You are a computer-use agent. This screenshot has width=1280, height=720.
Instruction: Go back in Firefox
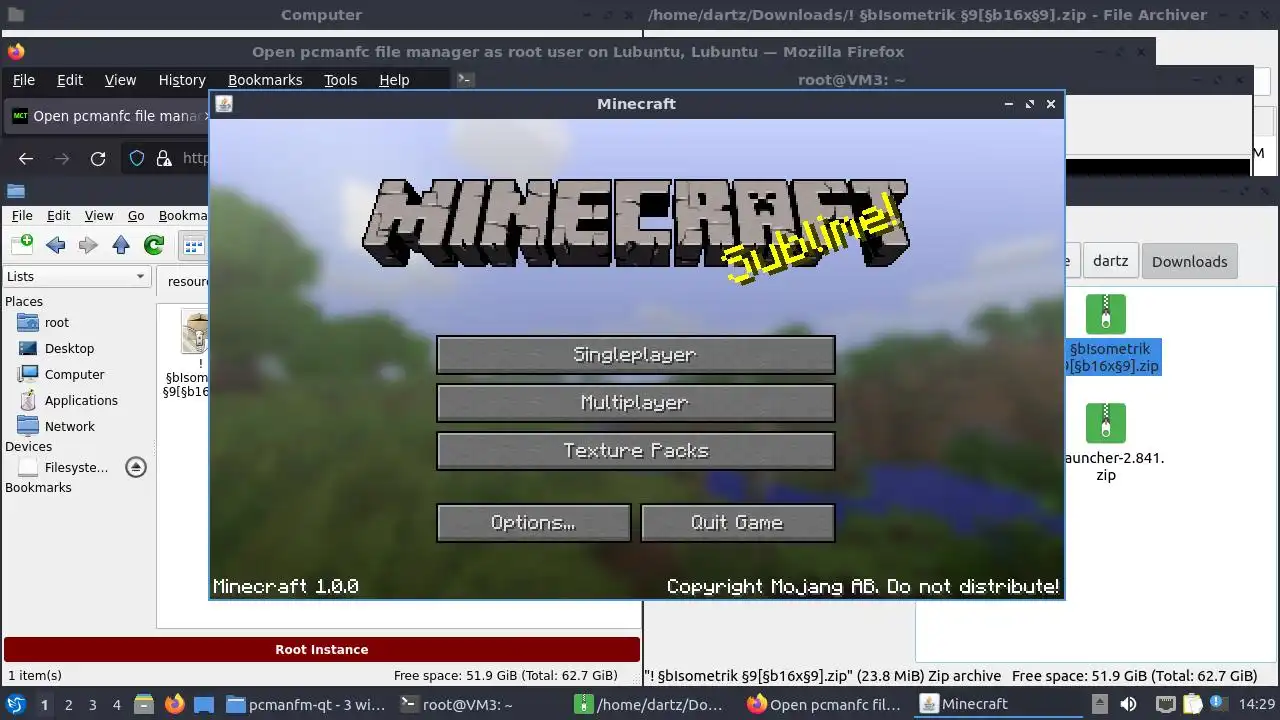pos(26,158)
